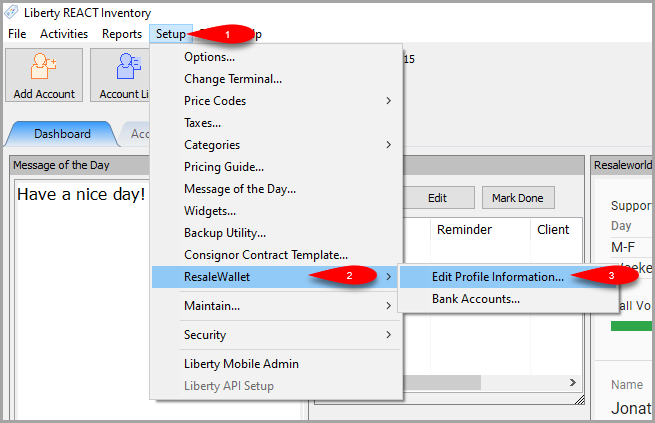Screen dimensions: 655x423
Task: Open the Account List toolbar icon
Action: pos(129,66)
